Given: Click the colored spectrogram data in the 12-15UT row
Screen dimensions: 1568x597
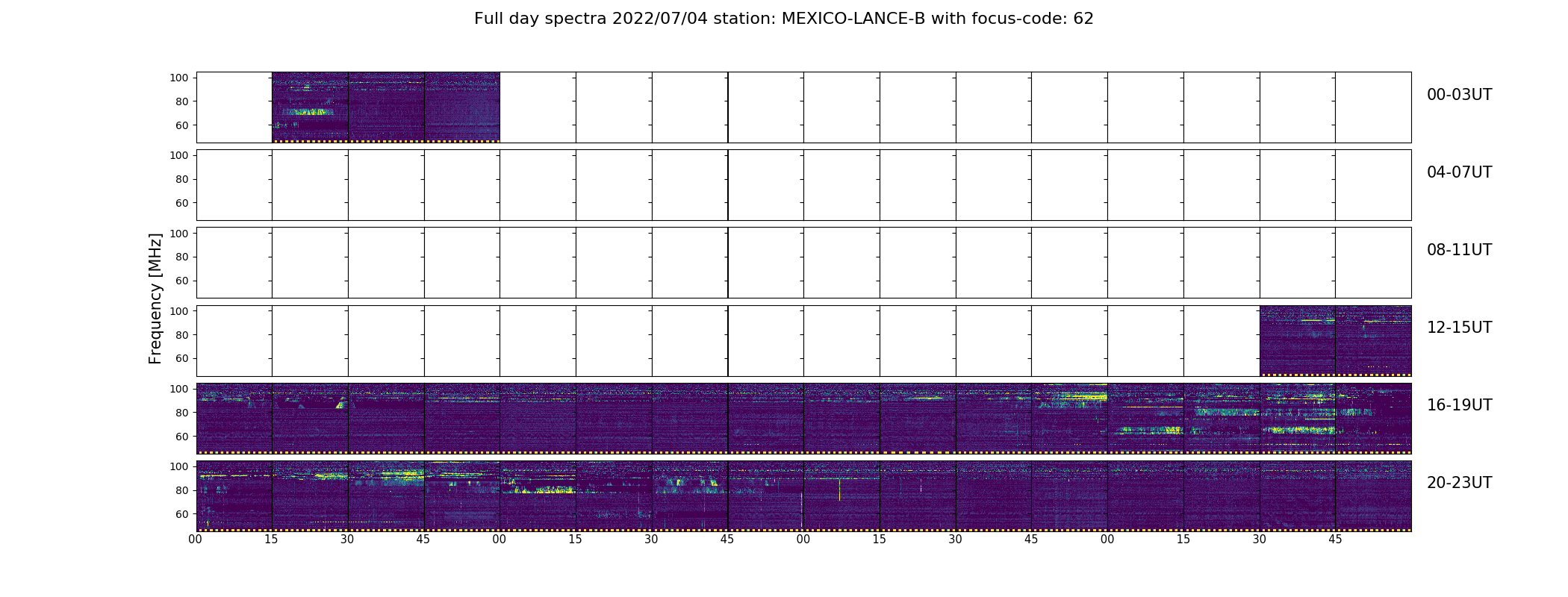Looking at the screenshot, I should pyautogui.click(x=1335, y=340).
